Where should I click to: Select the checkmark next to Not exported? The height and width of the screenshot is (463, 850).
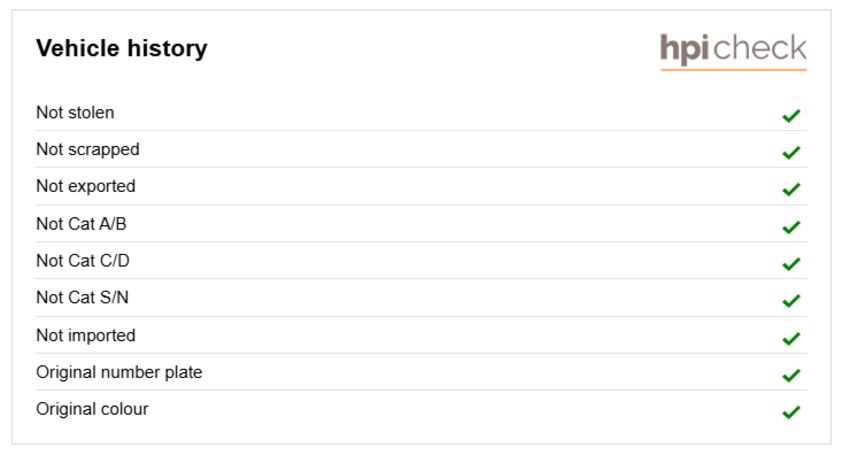pyautogui.click(x=791, y=189)
